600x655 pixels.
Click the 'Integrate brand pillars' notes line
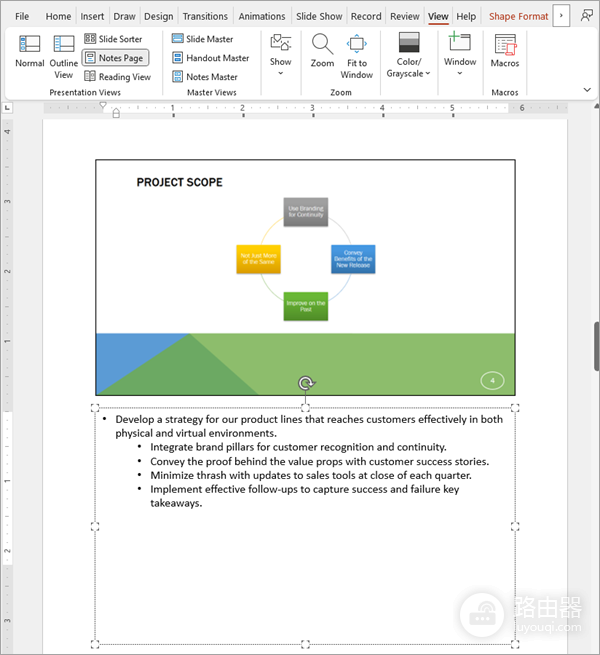click(298, 447)
